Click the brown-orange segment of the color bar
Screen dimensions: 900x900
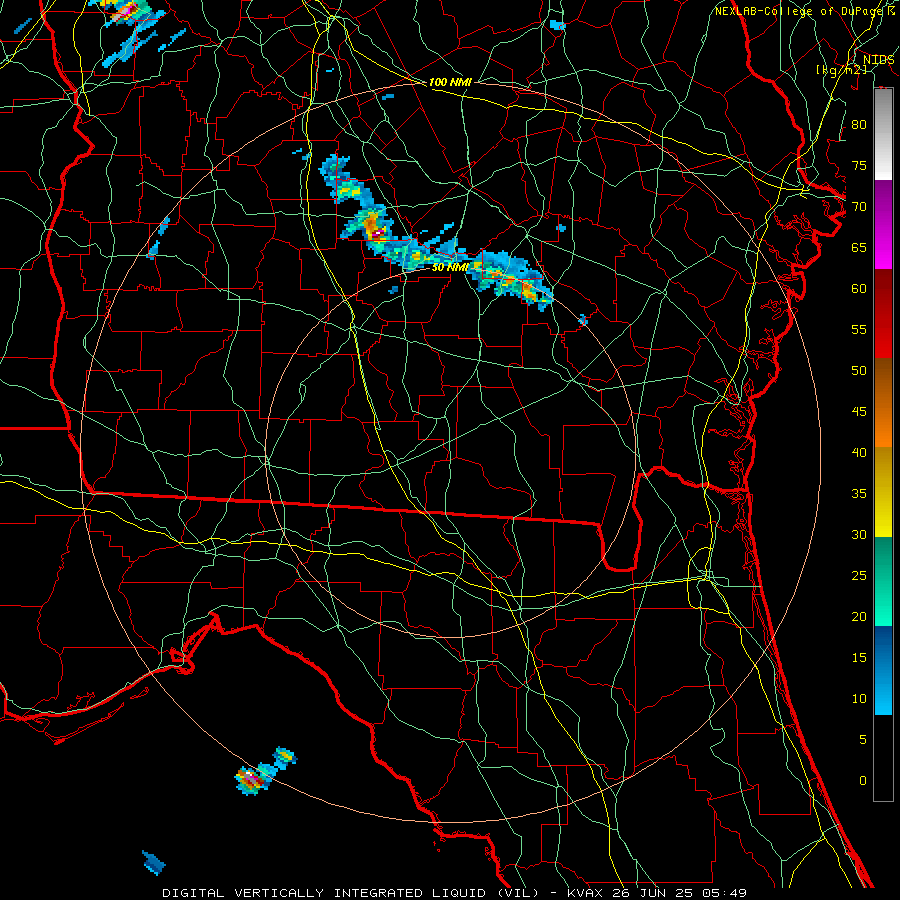[x=883, y=403]
